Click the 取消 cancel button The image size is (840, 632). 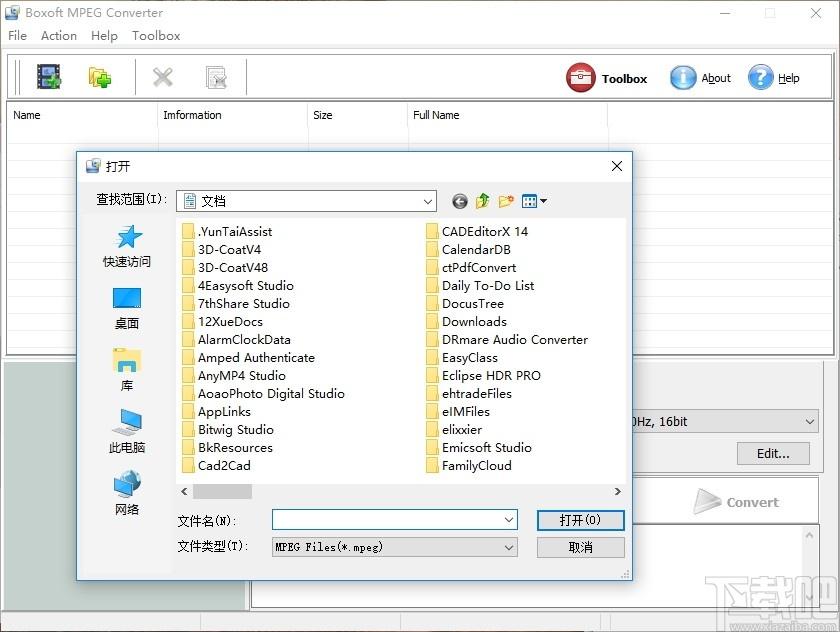coord(581,547)
